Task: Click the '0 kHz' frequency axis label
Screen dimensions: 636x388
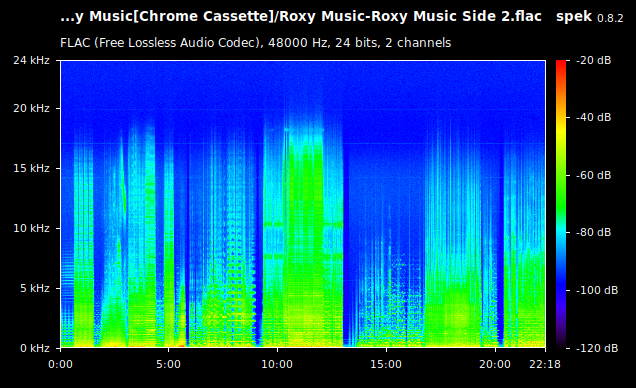Action: pos(35,348)
